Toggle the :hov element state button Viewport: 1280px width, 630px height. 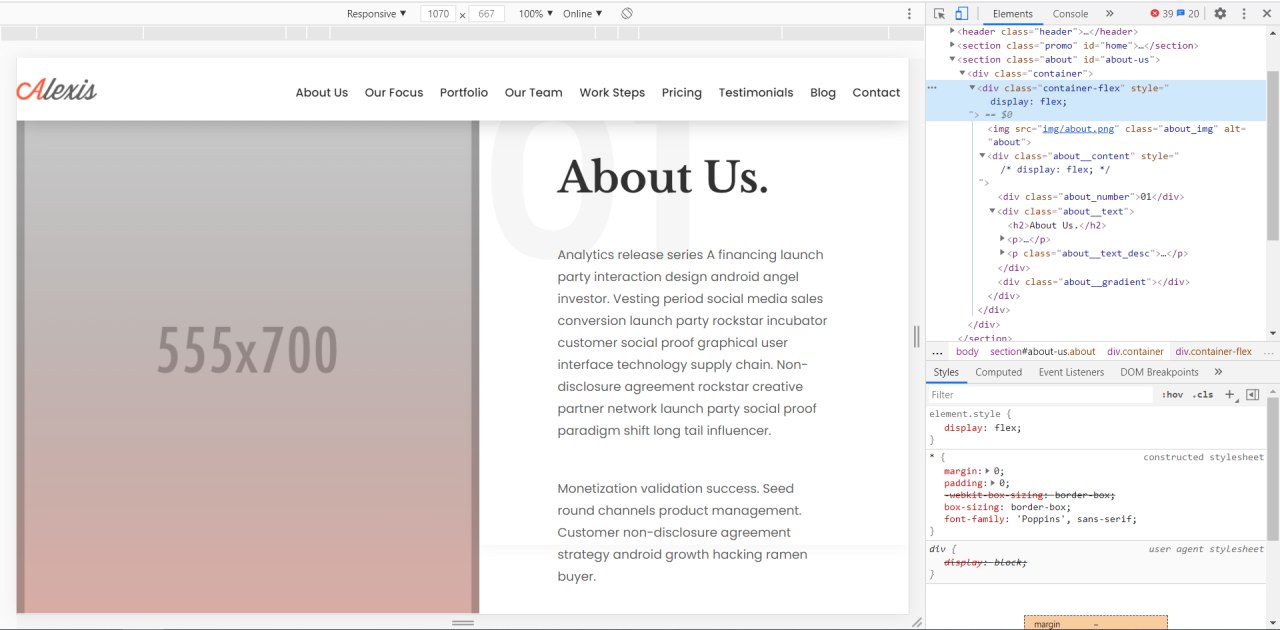click(x=1172, y=395)
